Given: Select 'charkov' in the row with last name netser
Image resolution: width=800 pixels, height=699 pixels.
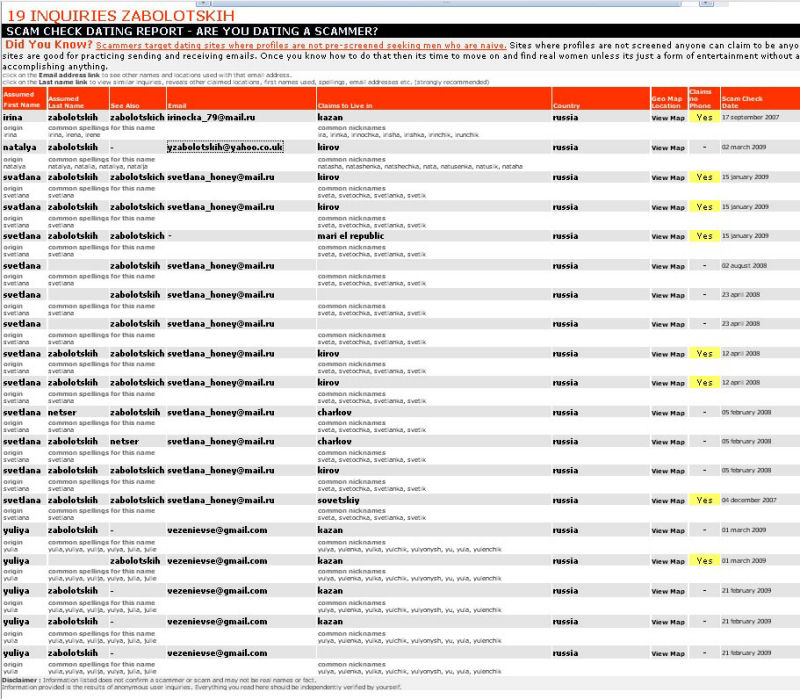Looking at the screenshot, I should pos(334,412).
